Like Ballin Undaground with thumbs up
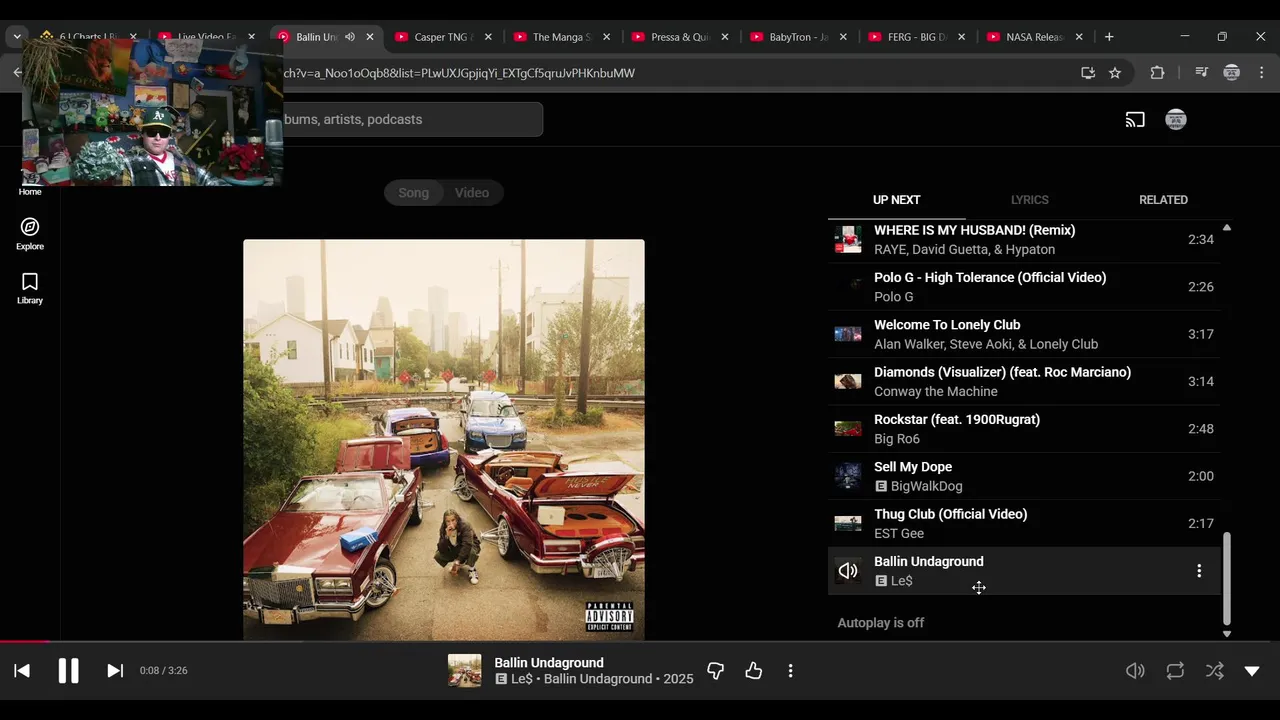 point(754,671)
